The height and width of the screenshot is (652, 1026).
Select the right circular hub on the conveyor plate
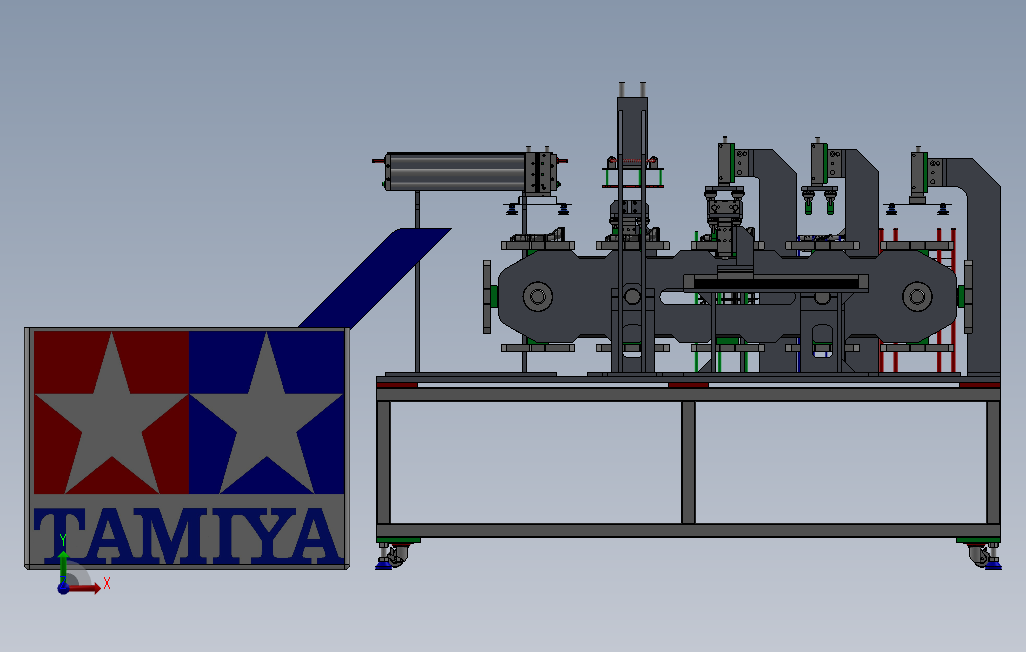917,297
